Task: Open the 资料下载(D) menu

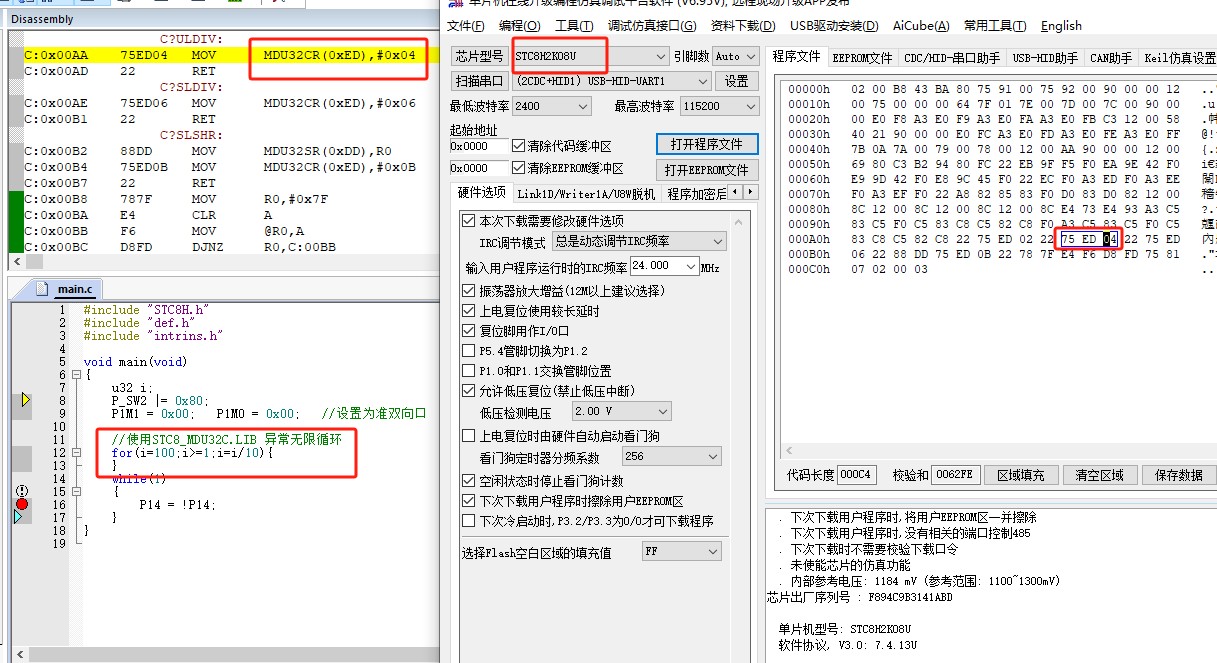Action: [x=743, y=26]
